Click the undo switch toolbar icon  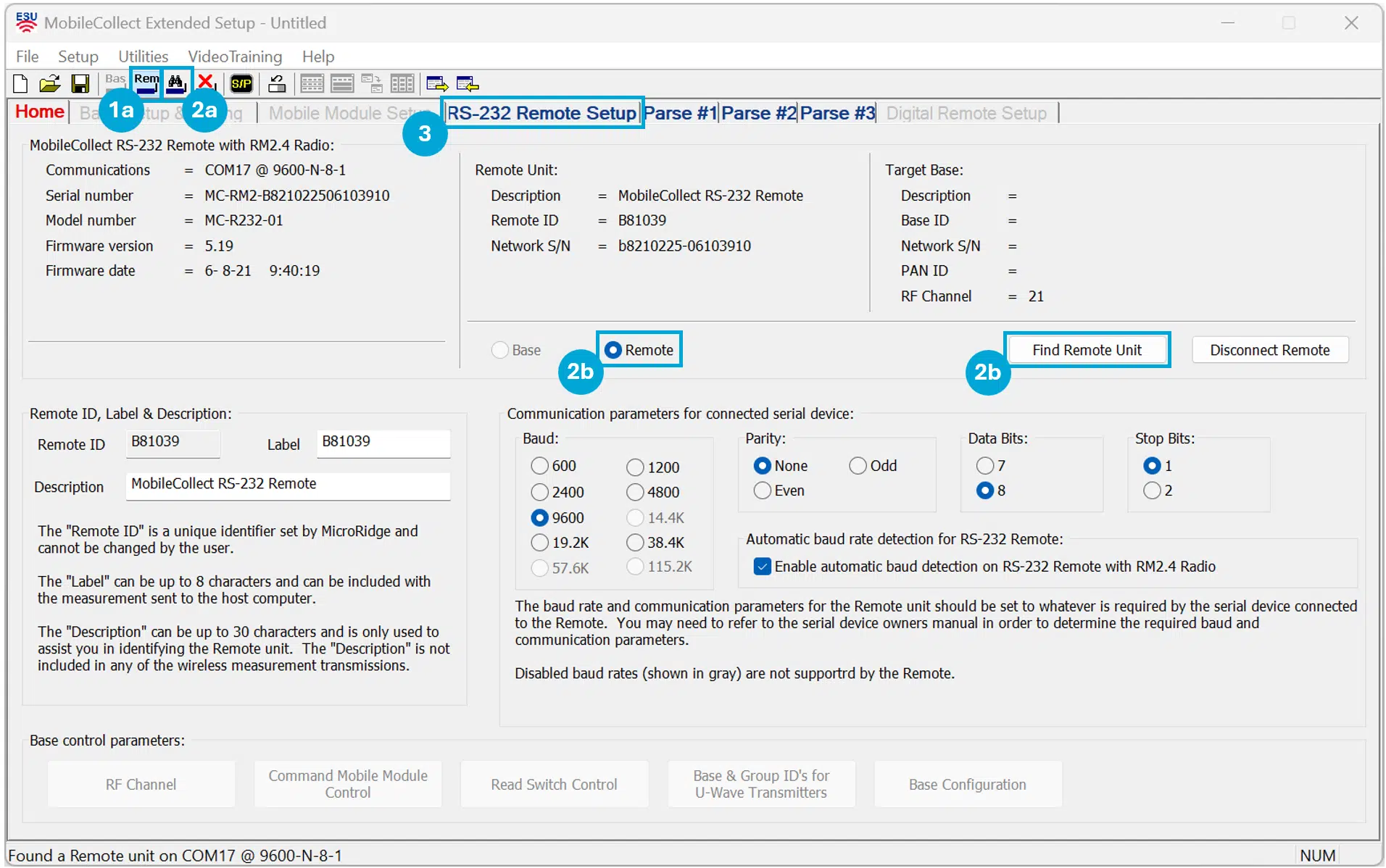pos(276,84)
